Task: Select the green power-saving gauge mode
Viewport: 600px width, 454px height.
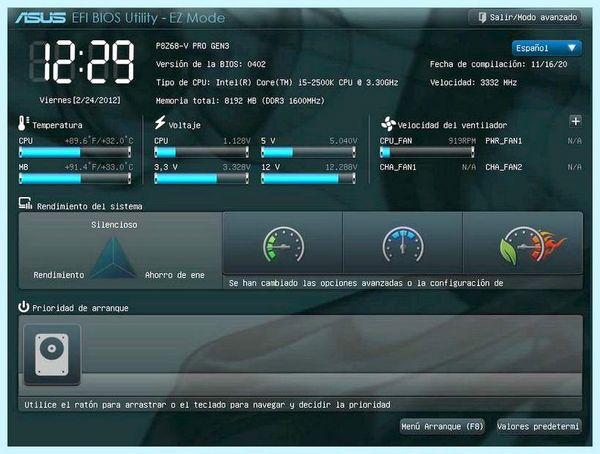Action: pyautogui.click(x=283, y=243)
